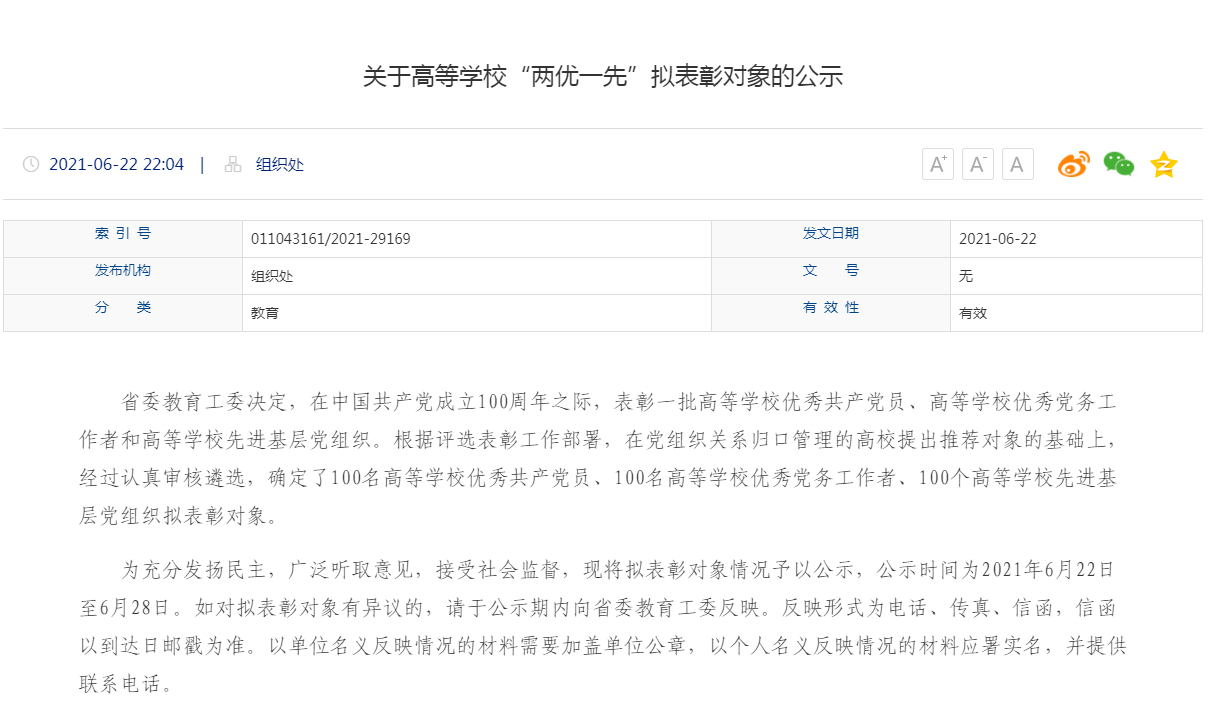Click the clock icon beside publish time
The width and height of the screenshot is (1211, 717).
click(x=31, y=164)
